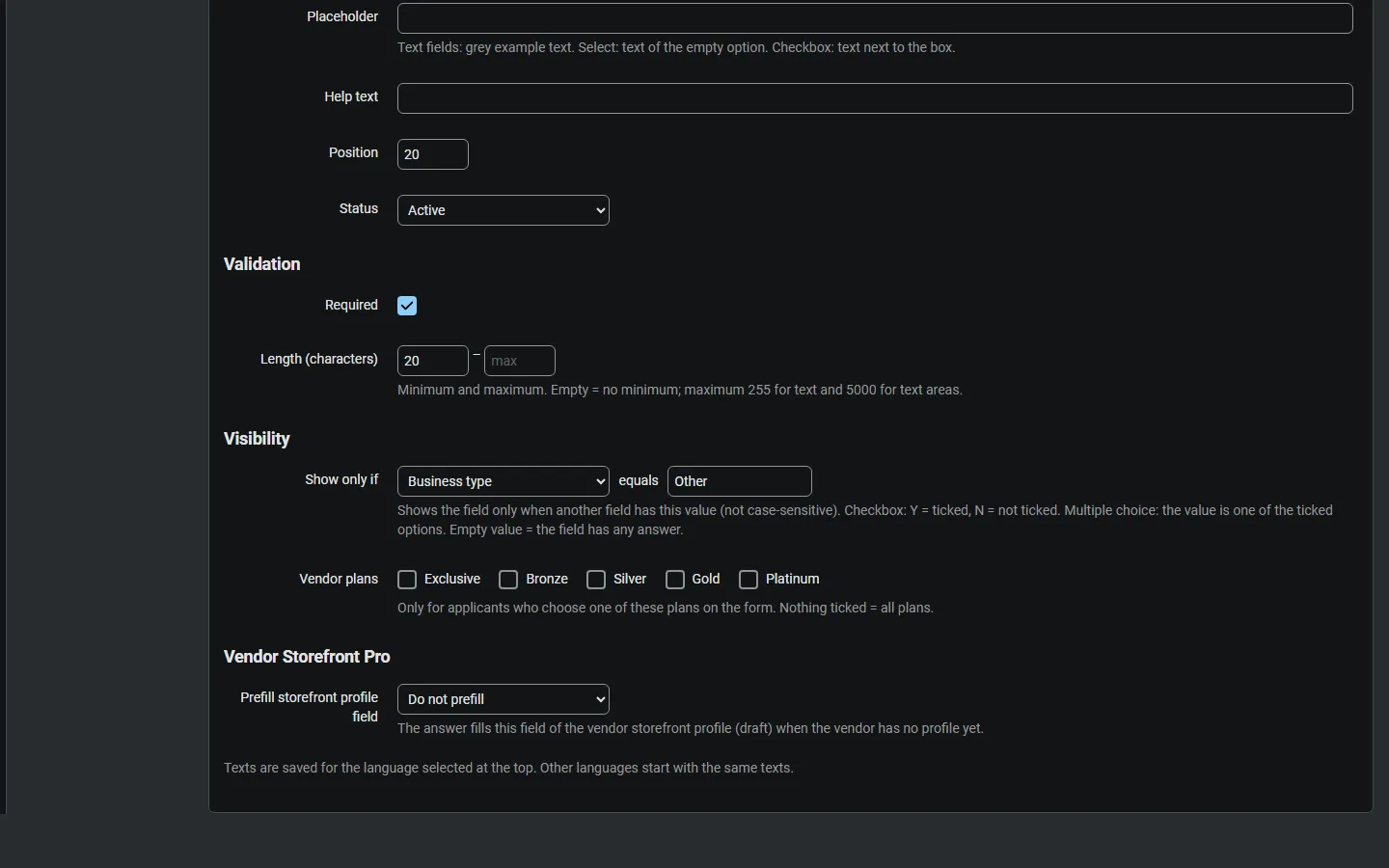Click the Position label
This screenshot has height=868, width=1389.
point(353,152)
